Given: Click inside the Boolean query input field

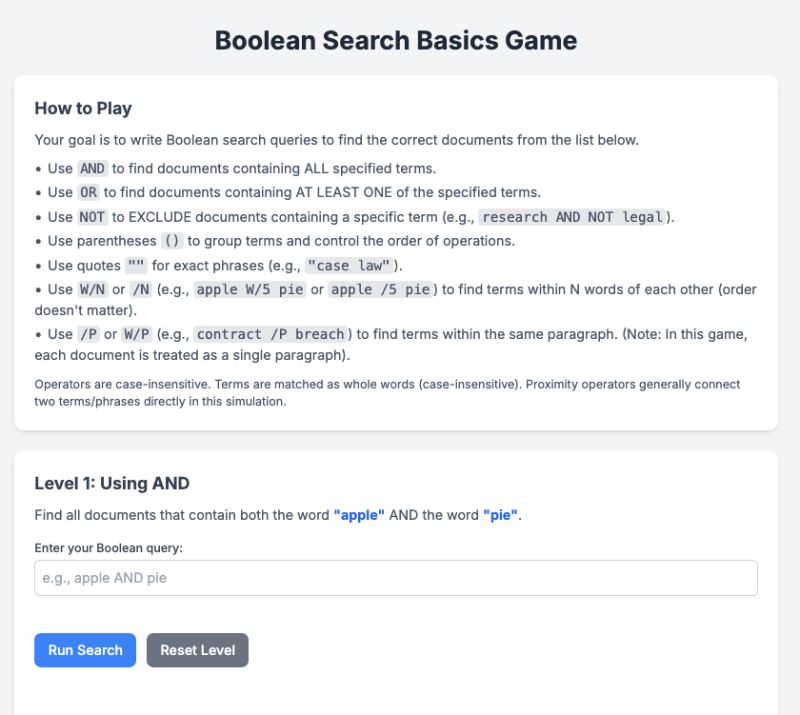Looking at the screenshot, I should [396, 577].
